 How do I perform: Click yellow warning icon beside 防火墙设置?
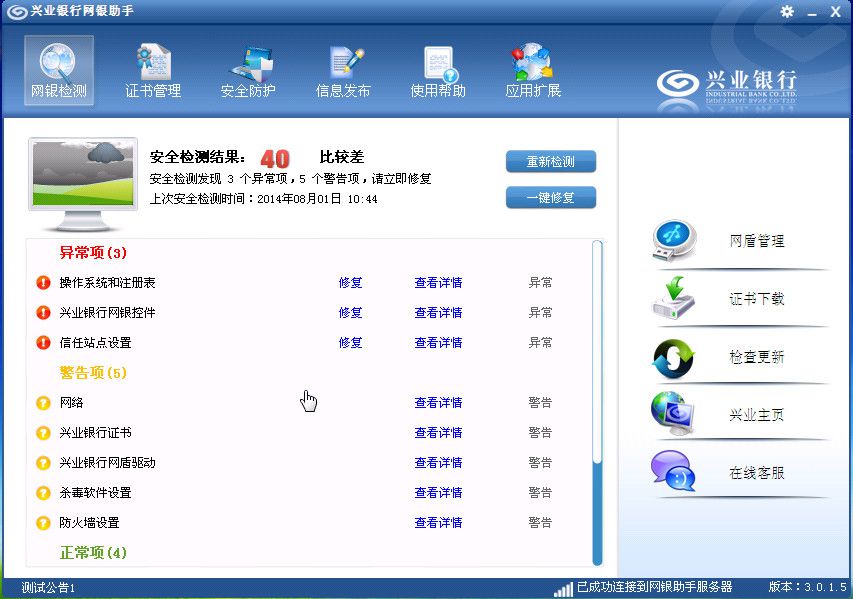click(43, 522)
